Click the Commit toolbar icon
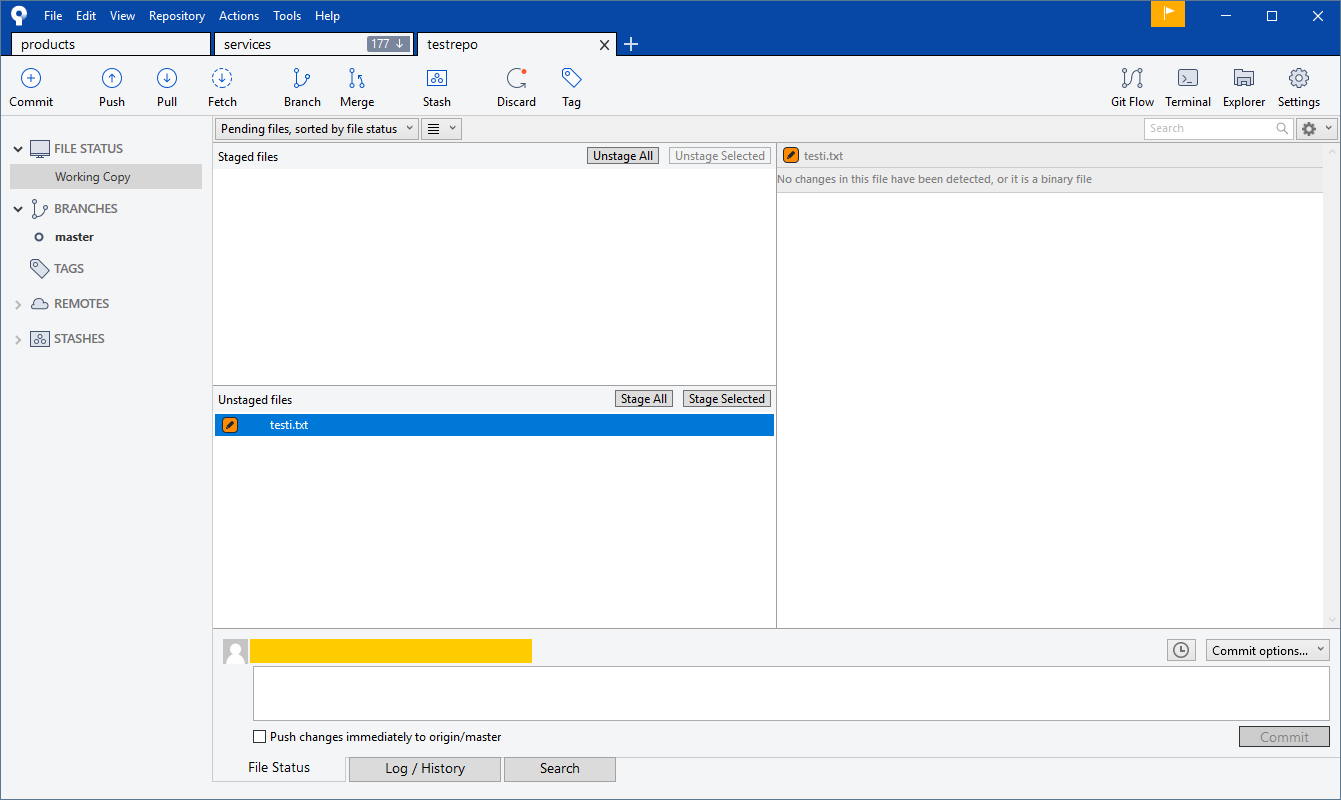Image resolution: width=1341 pixels, height=800 pixels. pos(31,78)
